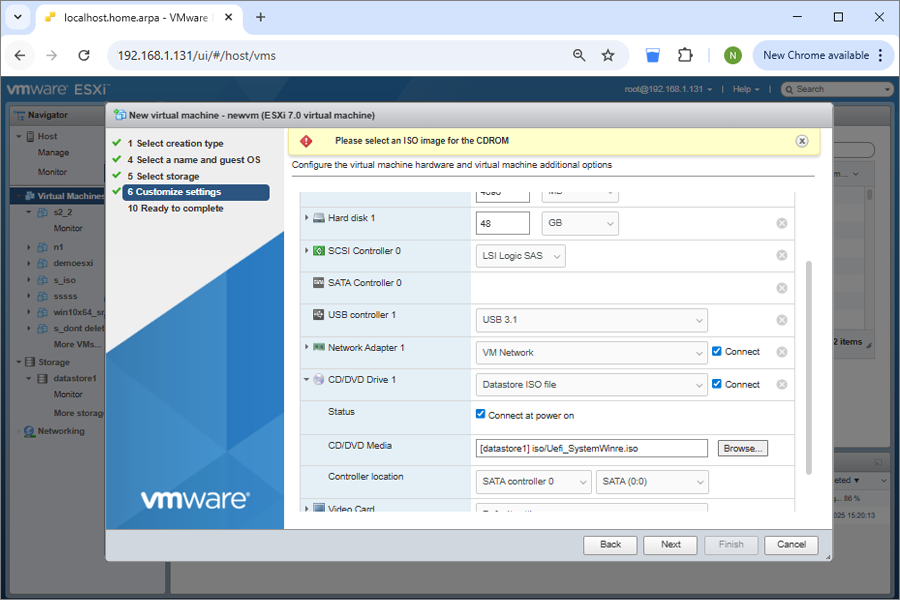Reload the browser page
The width and height of the screenshot is (900, 600).
(x=84, y=56)
